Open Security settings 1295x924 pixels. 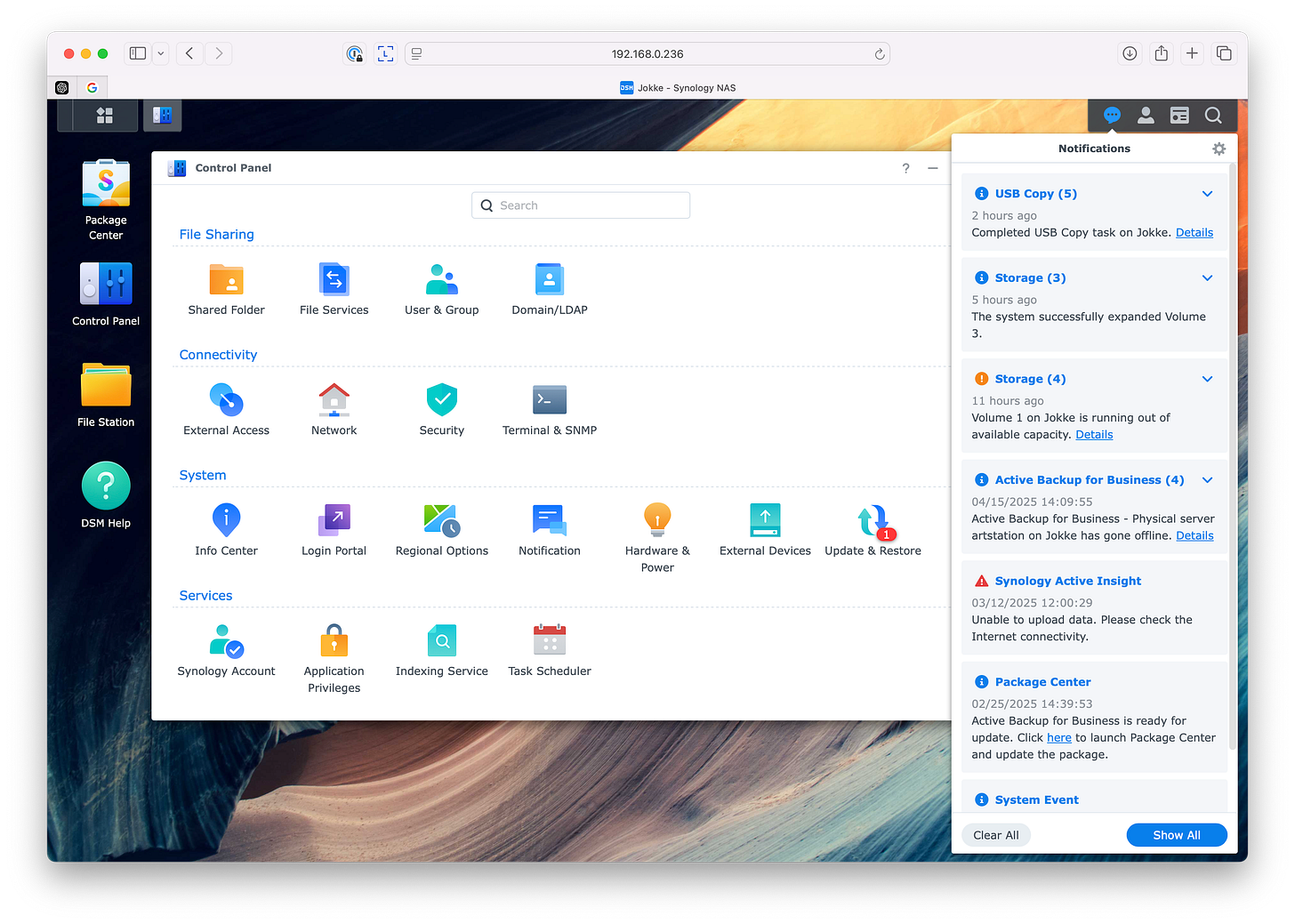click(x=441, y=410)
